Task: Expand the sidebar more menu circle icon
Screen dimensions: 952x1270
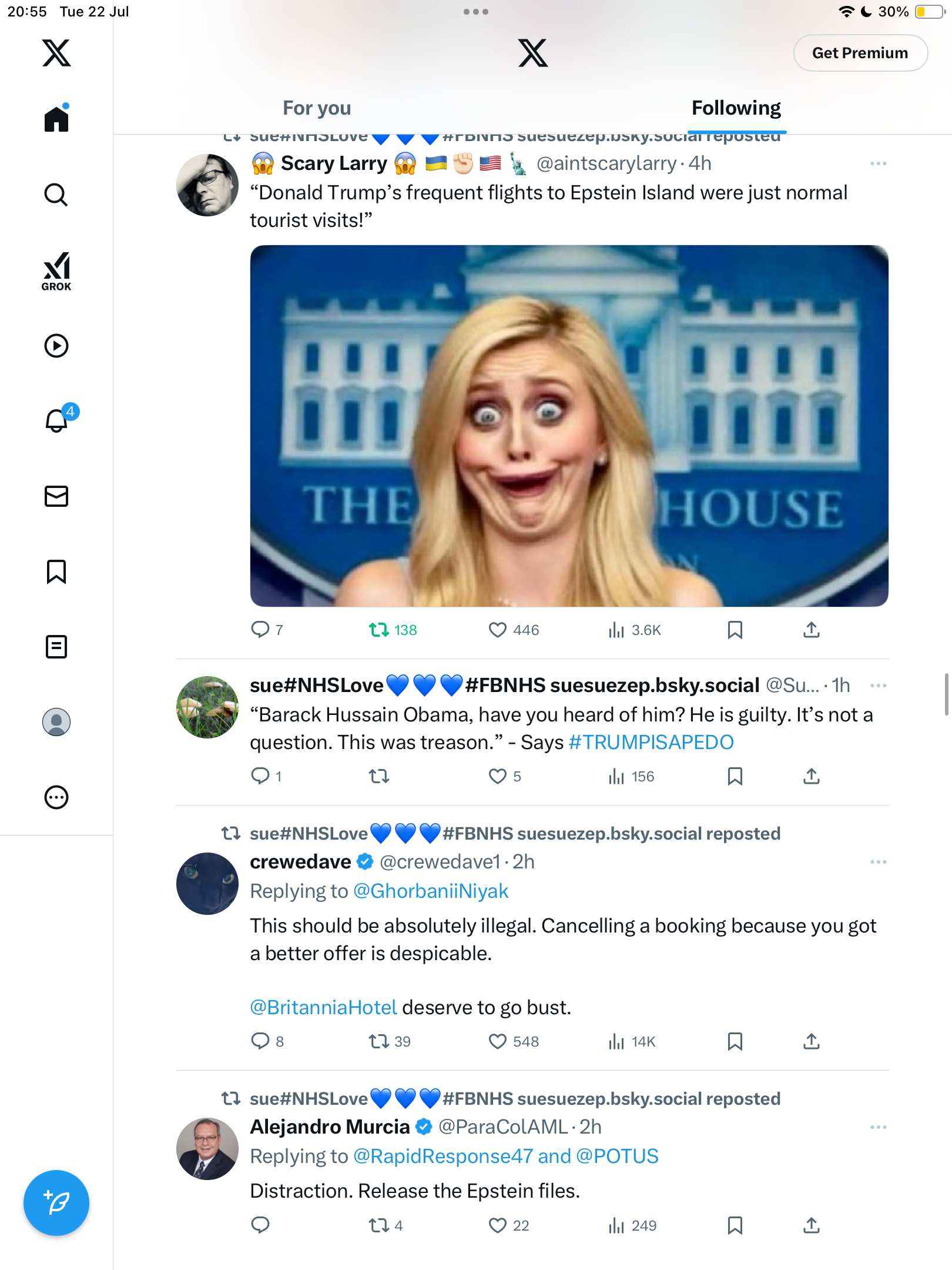Action: (x=56, y=797)
